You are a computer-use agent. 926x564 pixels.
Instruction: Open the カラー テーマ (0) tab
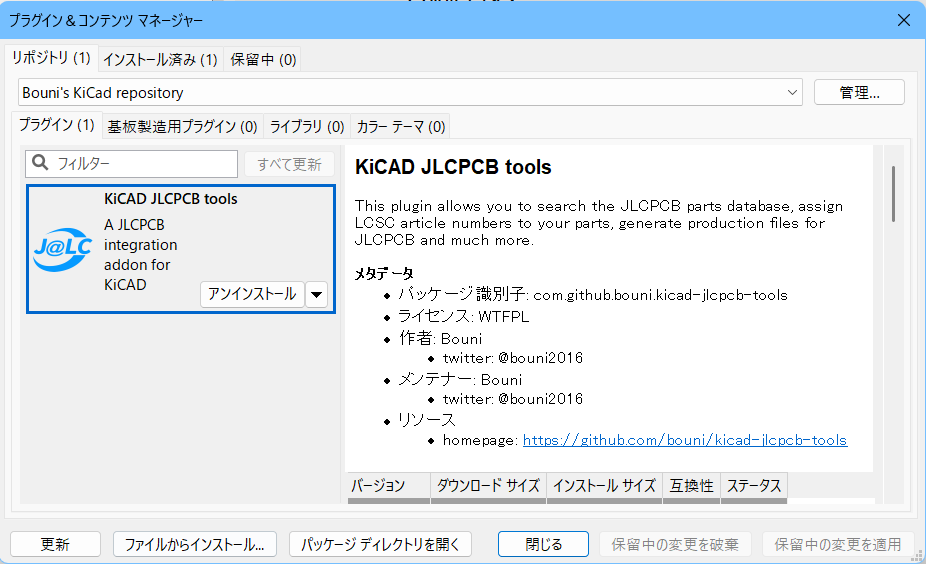click(x=400, y=126)
